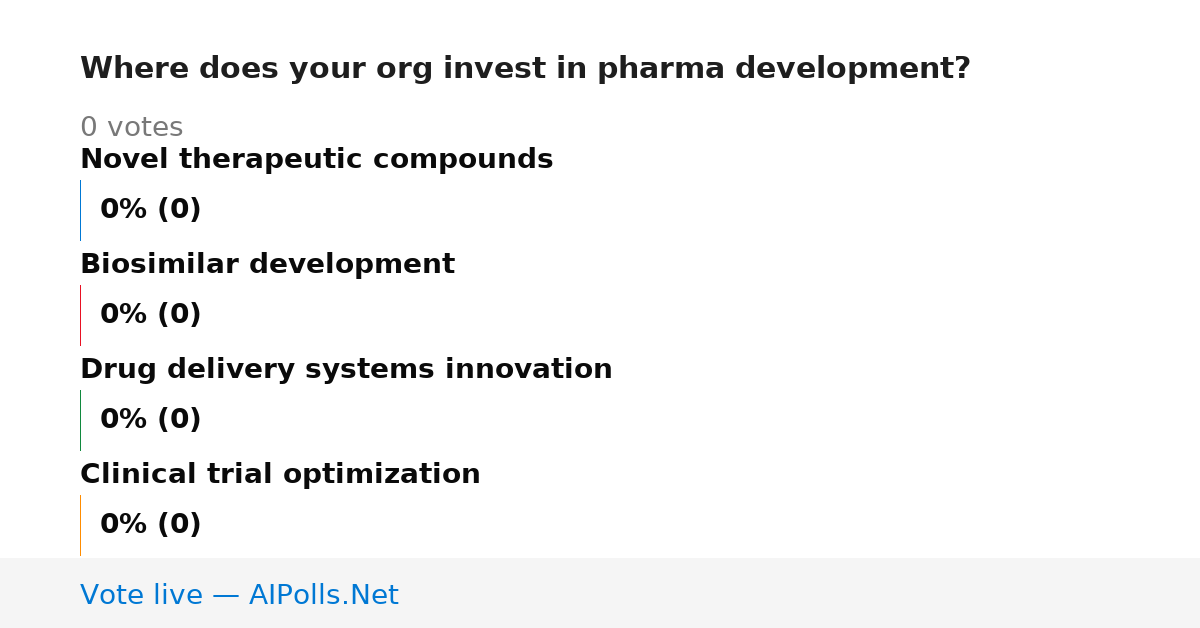Click the 0 votes total count

pyautogui.click(x=131, y=128)
